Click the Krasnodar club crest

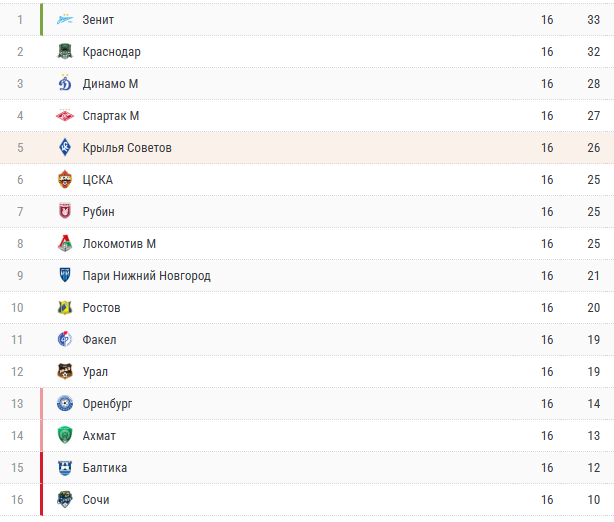pos(65,51)
